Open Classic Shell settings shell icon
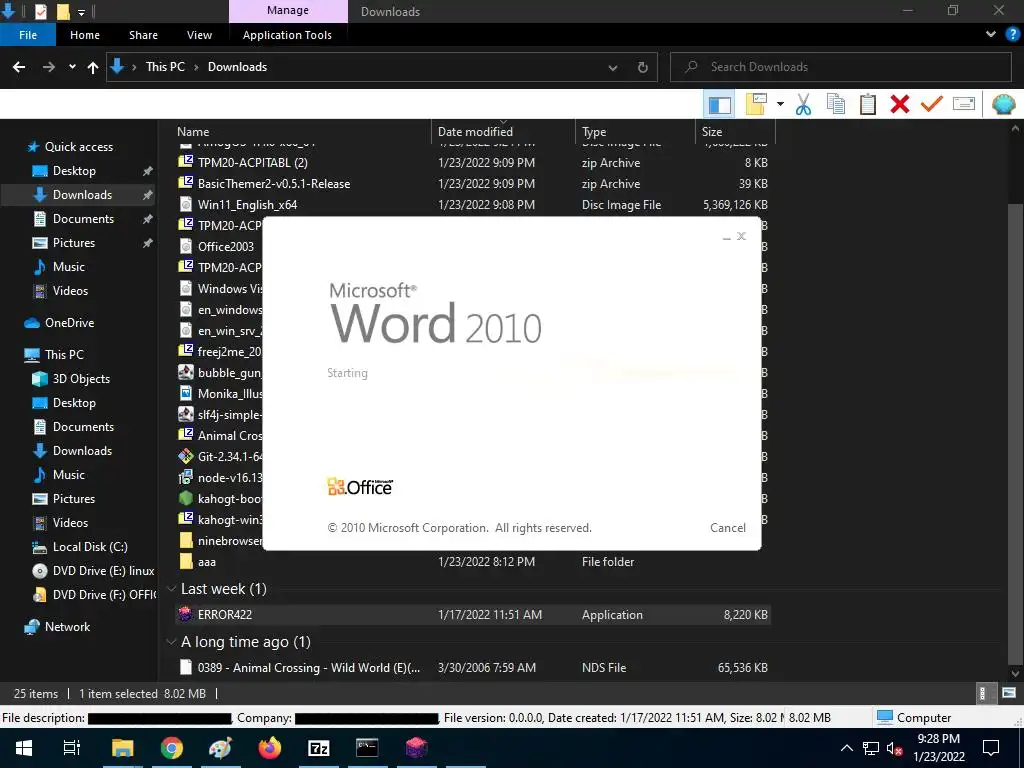This screenshot has height=768, width=1024. (1004, 104)
